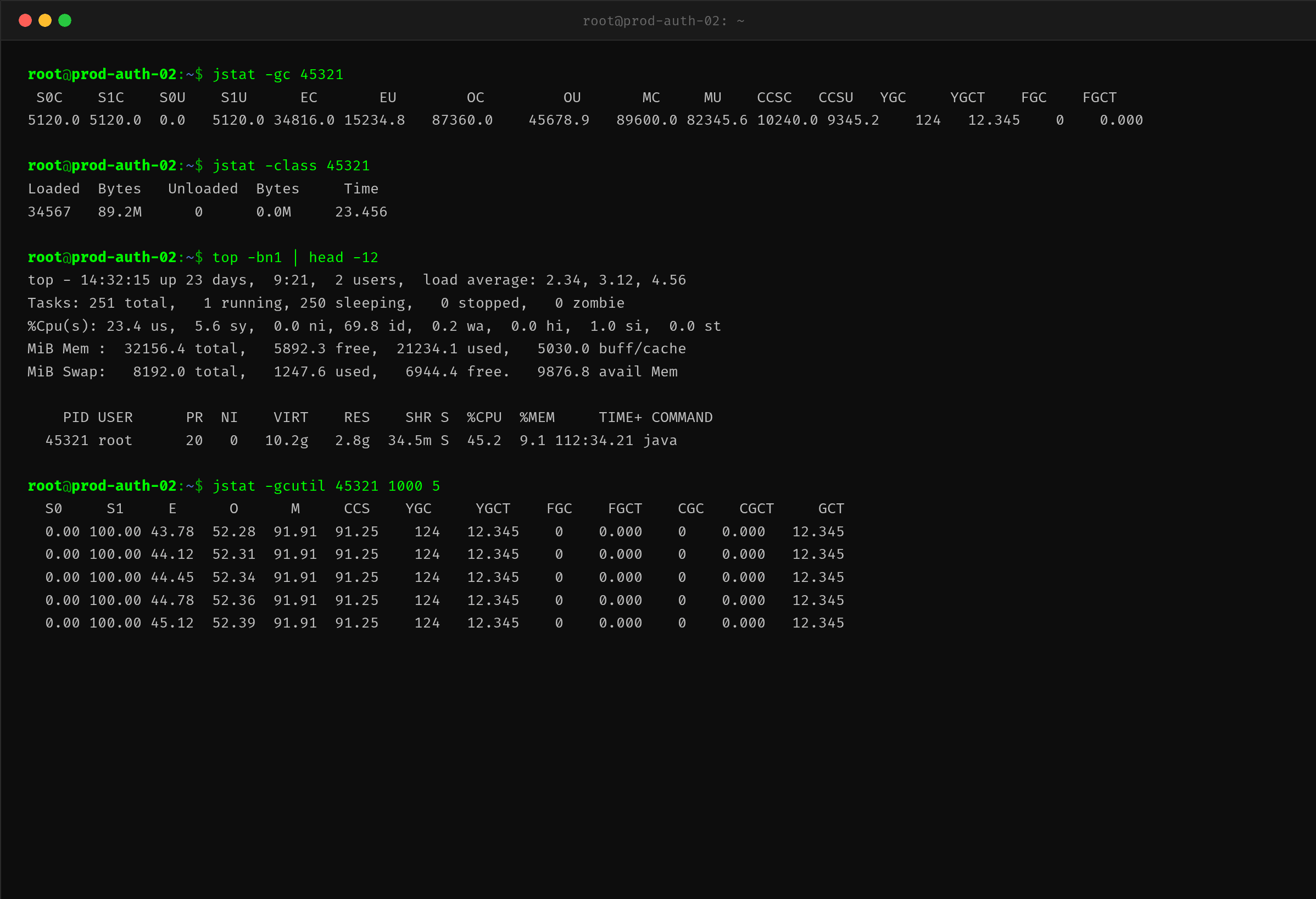1316x899 pixels.
Task: Click the CCSC value 10240.0
Action: tap(787, 120)
